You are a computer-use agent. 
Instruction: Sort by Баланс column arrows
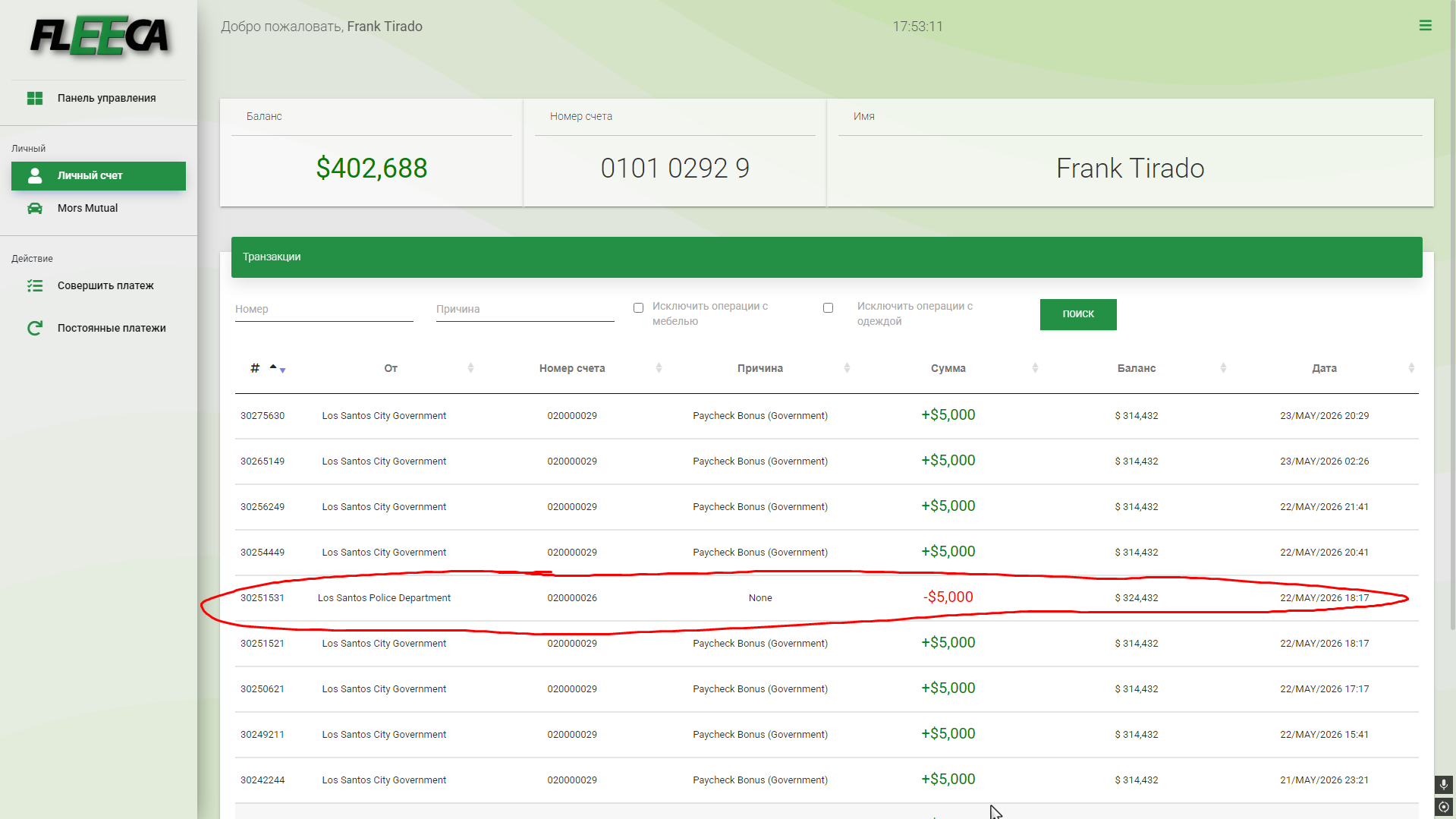(x=1223, y=368)
